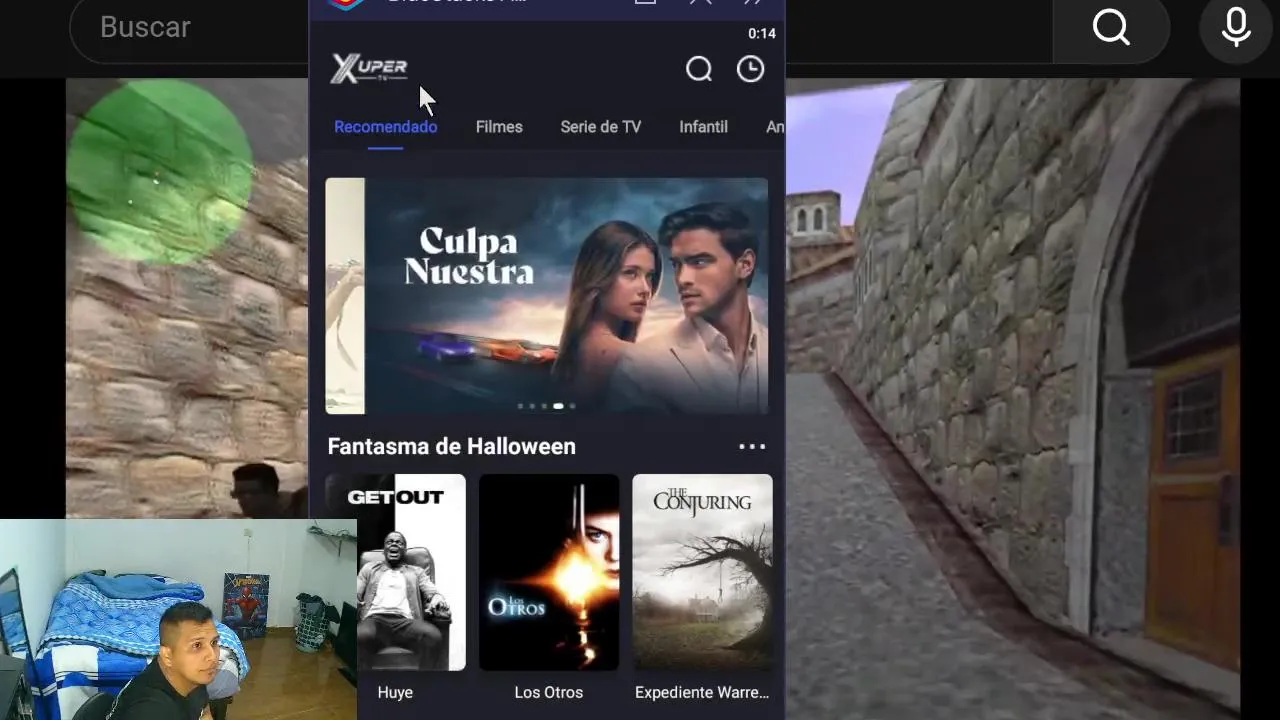Activate the voice search microphone icon
The height and width of the screenshot is (720, 1280).
click(x=1236, y=28)
